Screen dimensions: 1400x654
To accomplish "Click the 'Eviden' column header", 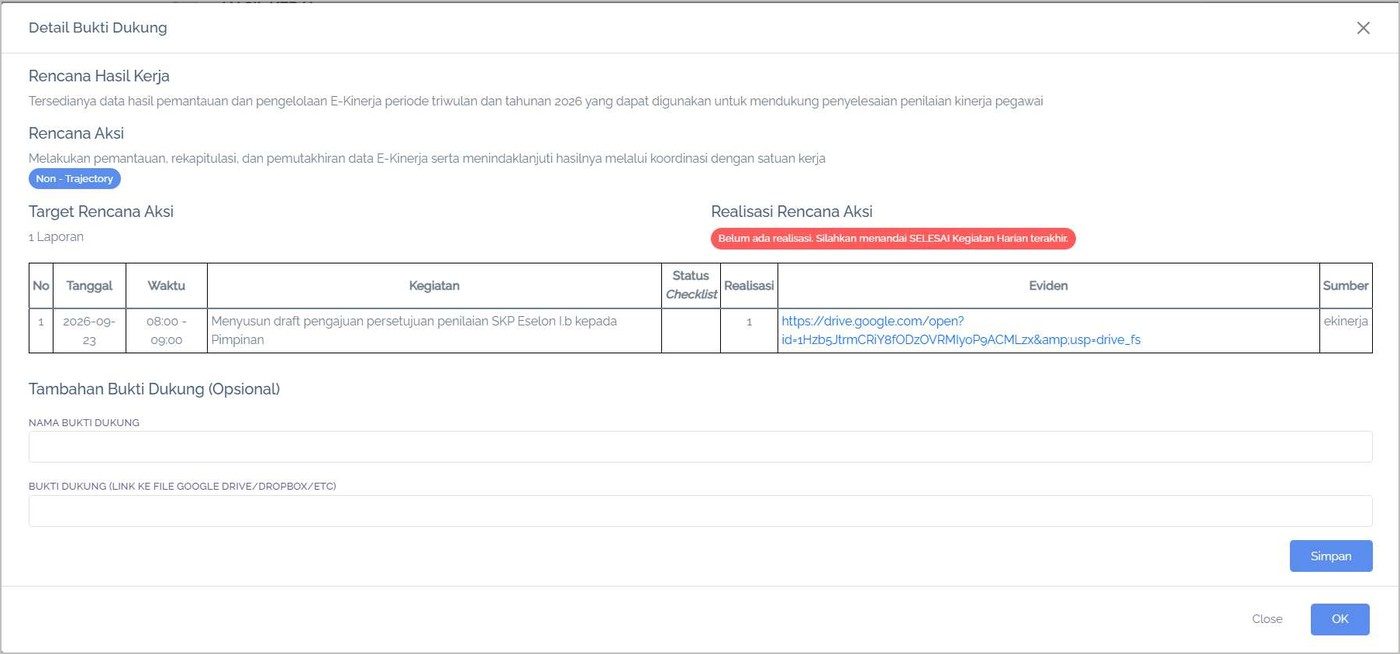I will click(x=1049, y=286).
